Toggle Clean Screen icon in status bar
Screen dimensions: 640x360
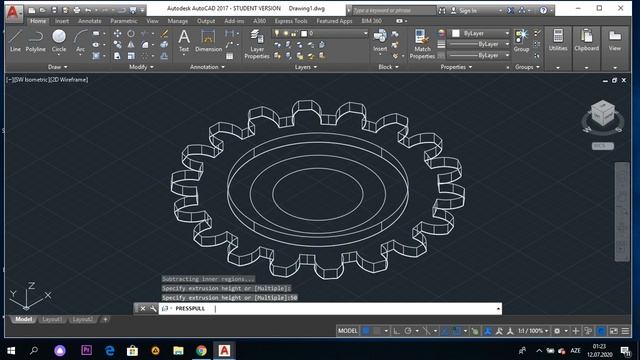tap(613, 331)
